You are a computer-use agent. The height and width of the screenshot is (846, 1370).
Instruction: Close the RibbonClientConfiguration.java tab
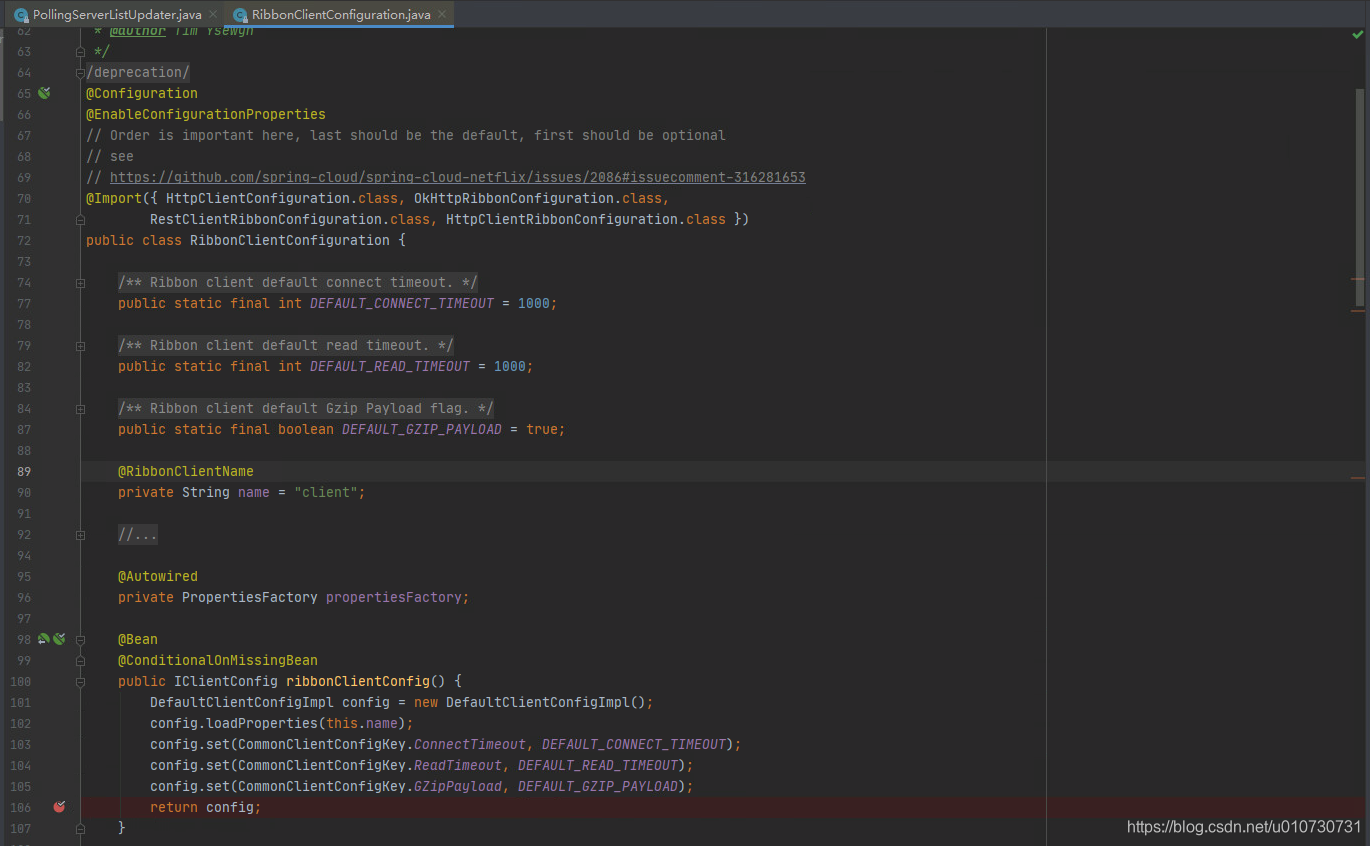point(442,15)
